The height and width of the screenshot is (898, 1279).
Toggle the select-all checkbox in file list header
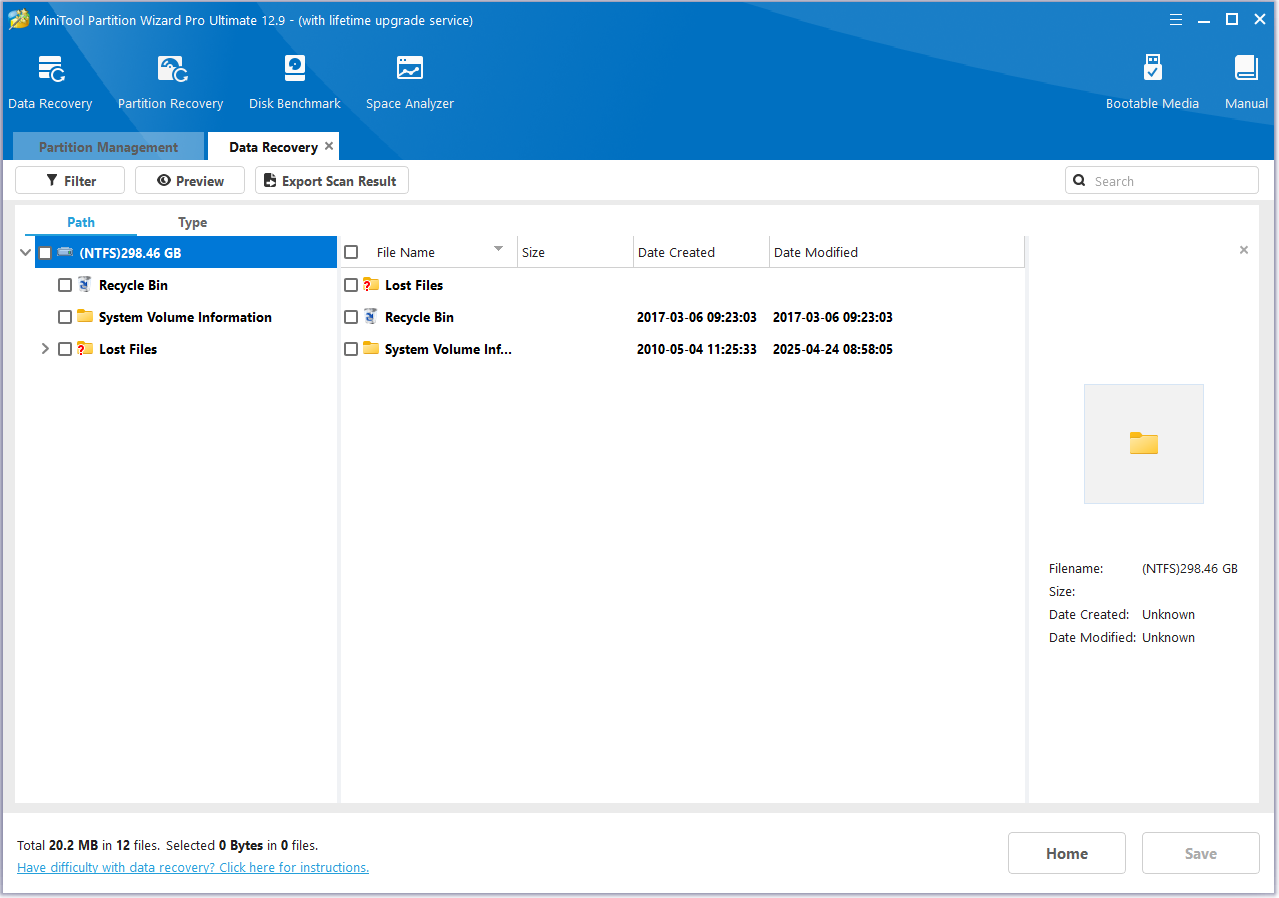tap(351, 252)
